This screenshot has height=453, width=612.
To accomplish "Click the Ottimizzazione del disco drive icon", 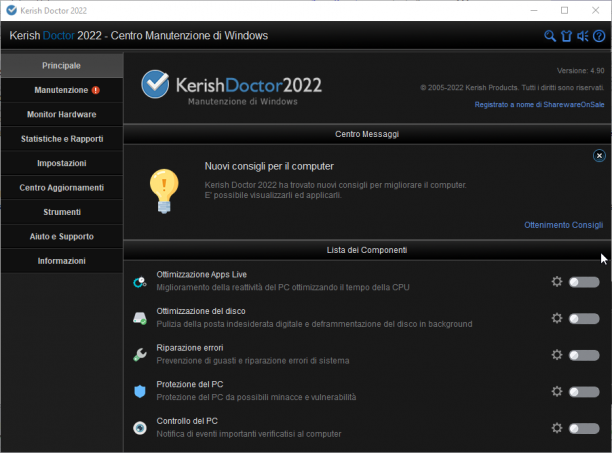I will point(140,318).
